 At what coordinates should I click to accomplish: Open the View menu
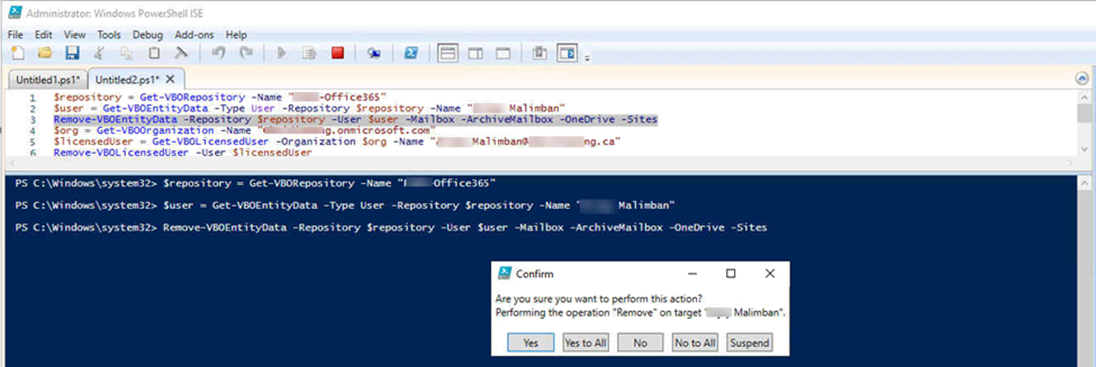[74, 34]
